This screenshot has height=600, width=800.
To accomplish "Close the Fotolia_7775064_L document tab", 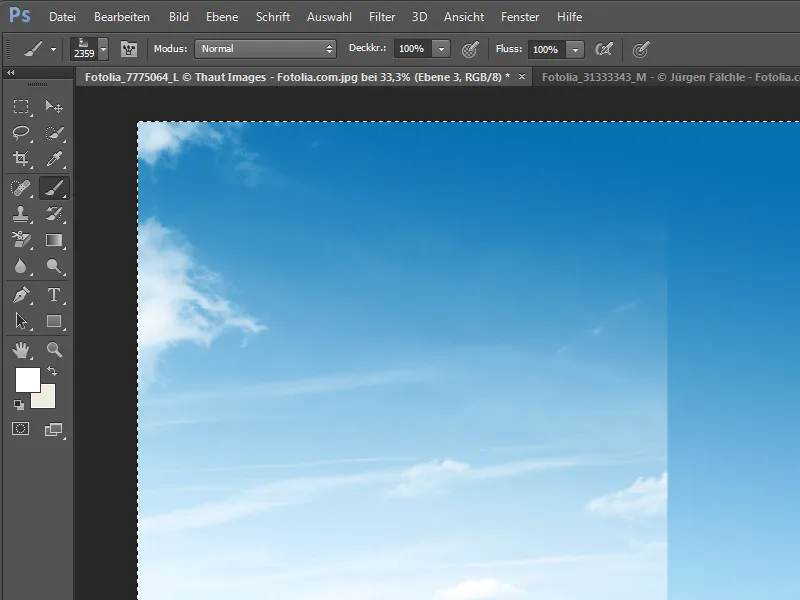I will 521,77.
